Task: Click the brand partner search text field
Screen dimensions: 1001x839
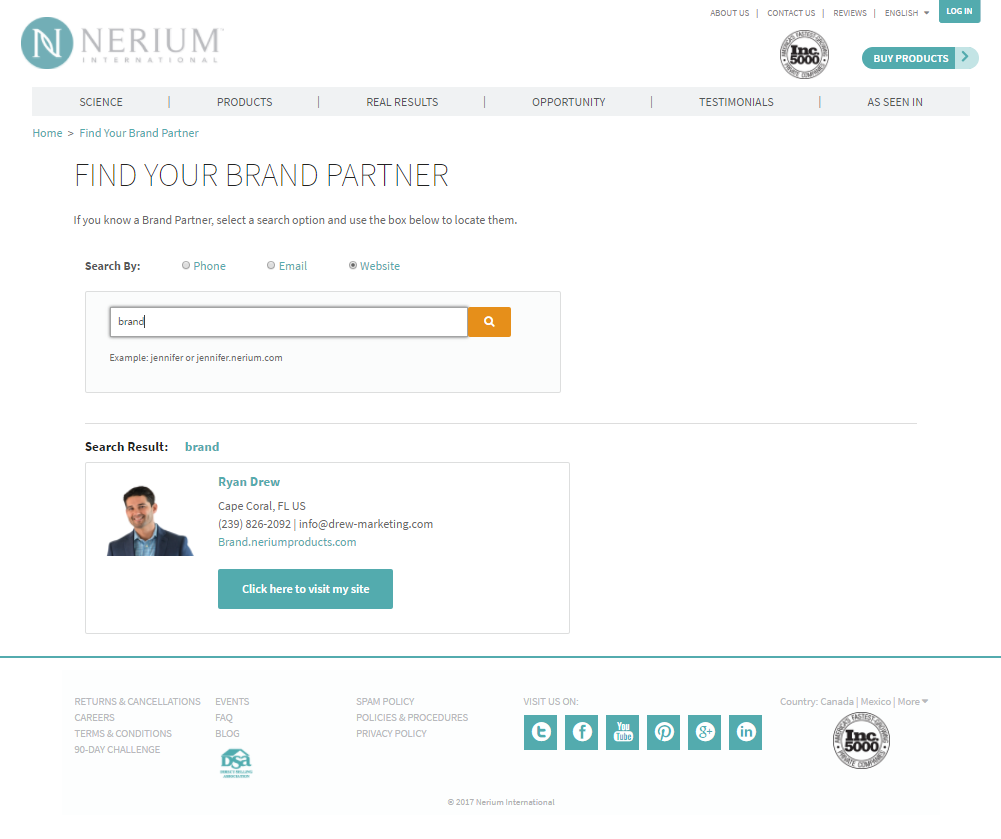Action: click(288, 322)
